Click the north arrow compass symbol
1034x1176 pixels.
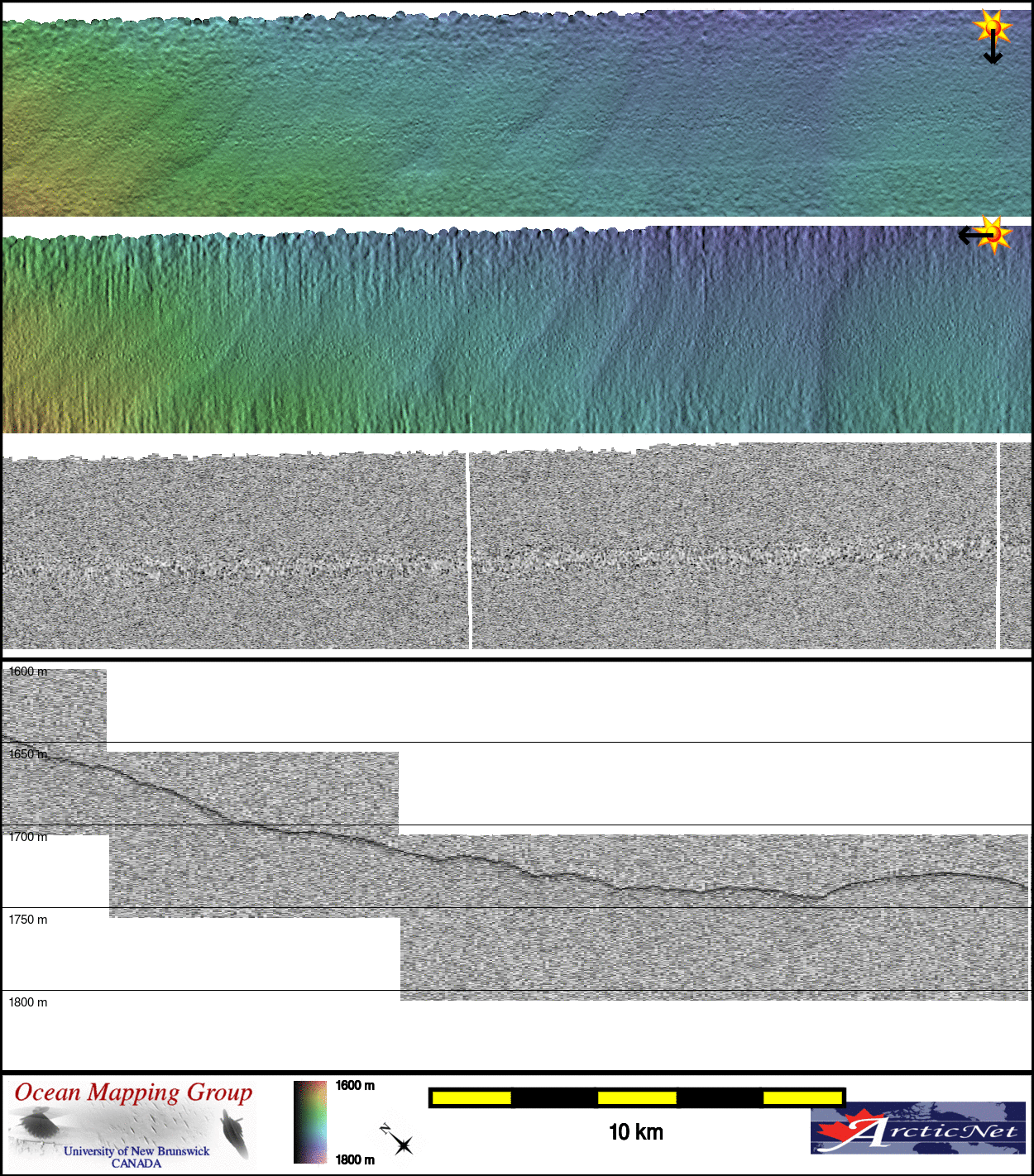[399, 1140]
